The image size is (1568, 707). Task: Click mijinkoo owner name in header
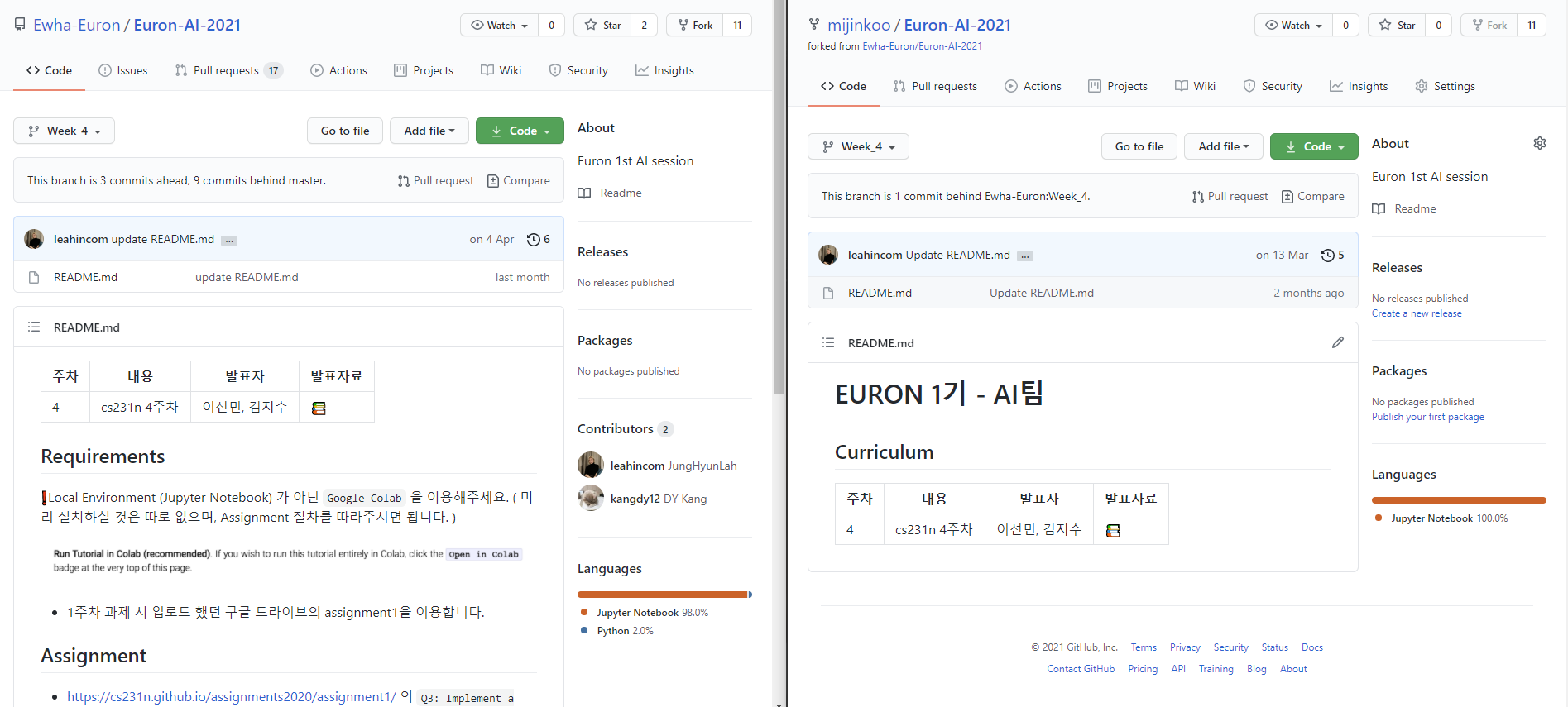point(859,25)
